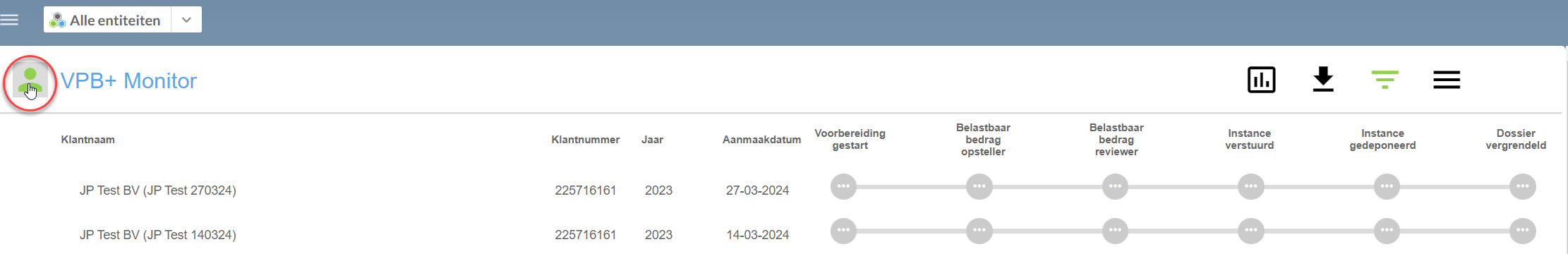Click Instance gedeponeerd progress circle in first row
Viewport: 1568px width, 254px height.
click(1387, 187)
